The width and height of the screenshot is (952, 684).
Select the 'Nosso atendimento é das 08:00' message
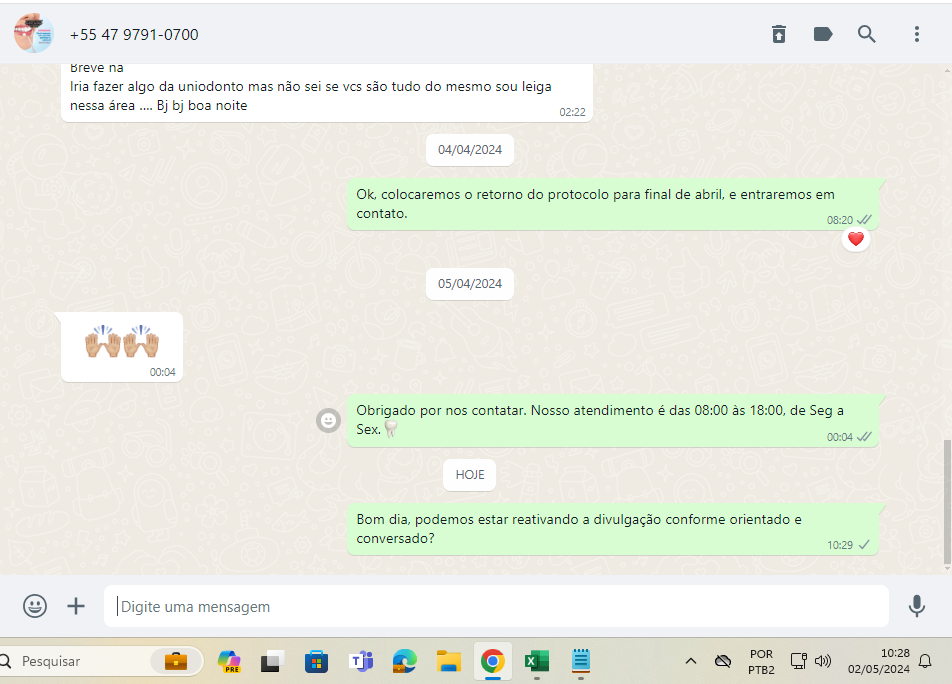coord(613,420)
